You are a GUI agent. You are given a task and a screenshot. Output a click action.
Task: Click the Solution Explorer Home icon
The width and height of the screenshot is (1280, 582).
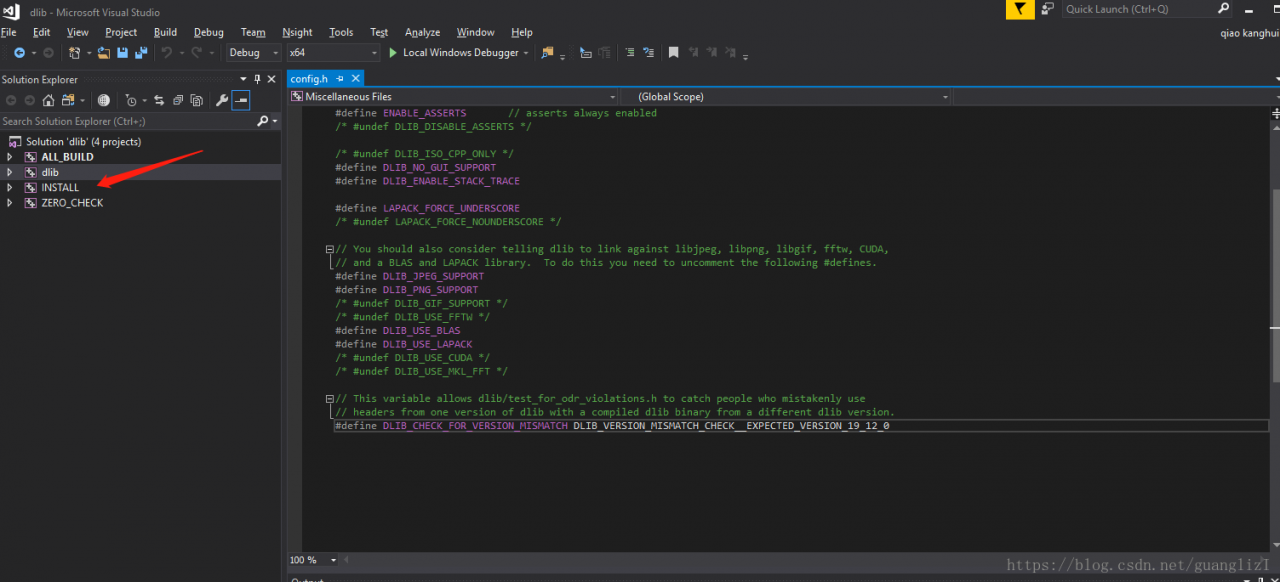tap(48, 100)
